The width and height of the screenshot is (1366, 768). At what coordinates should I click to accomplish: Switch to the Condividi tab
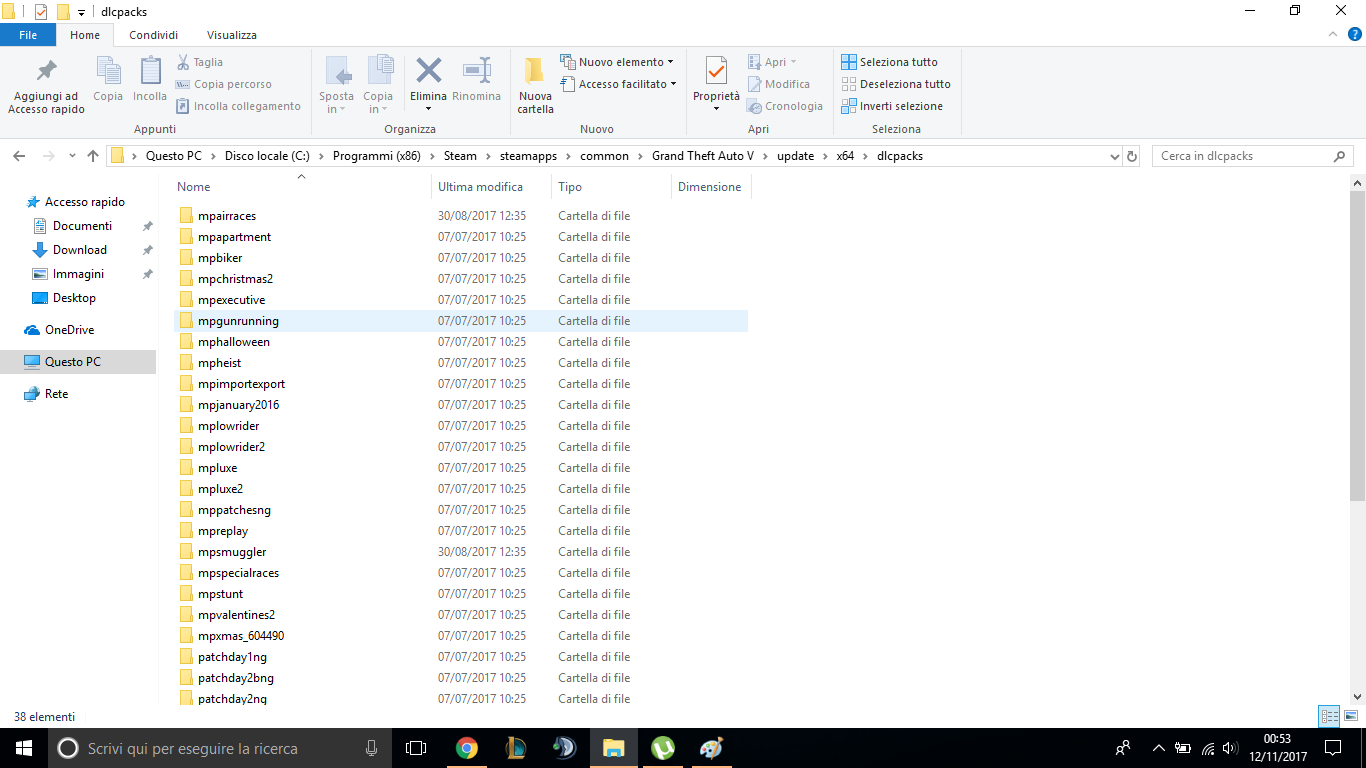pyautogui.click(x=153, y=35)
